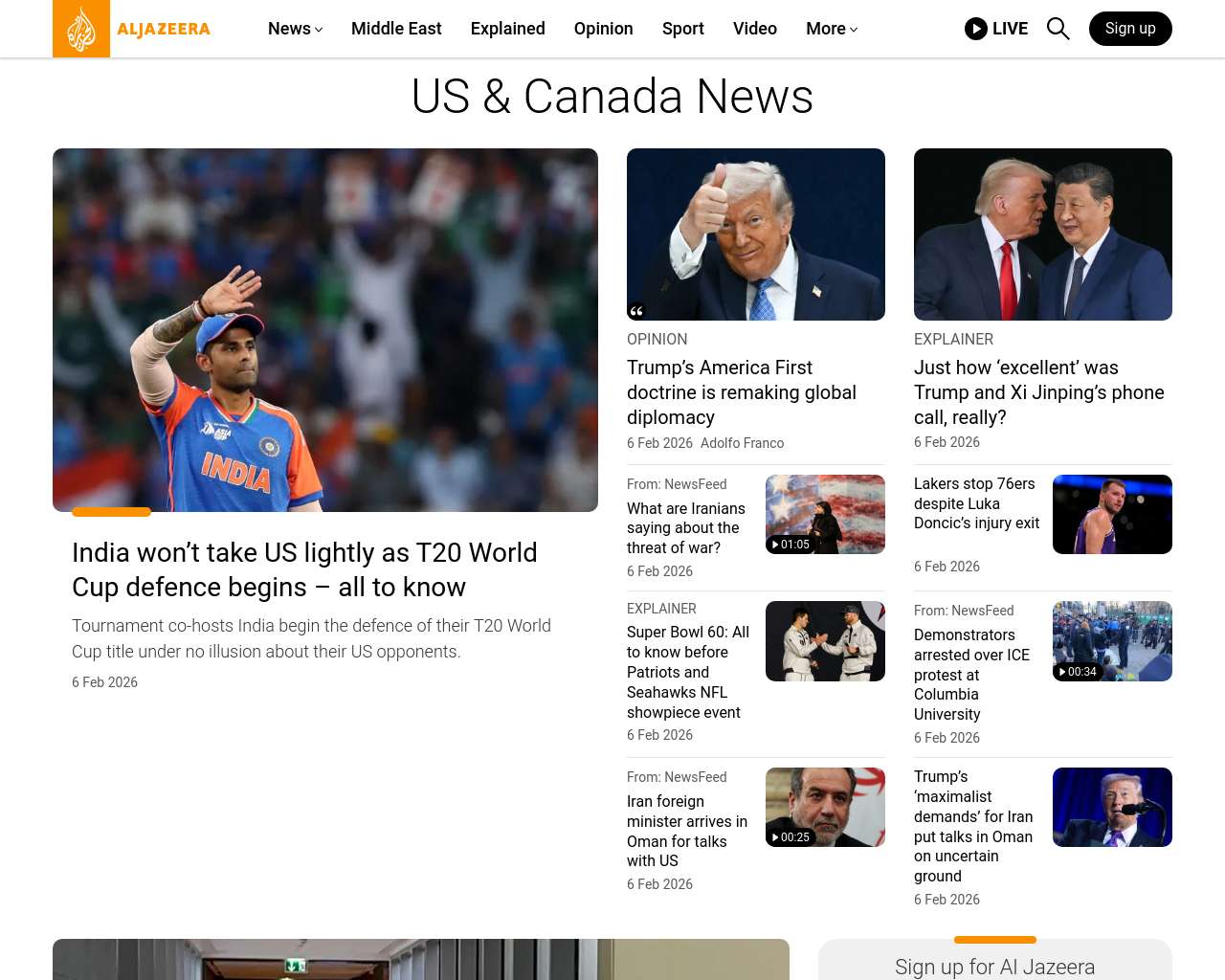Click 'From: NewsFeed' above the Oman talks story
Screen dimensions: 1225x980
pyautogui.click(x=677, y=777)
